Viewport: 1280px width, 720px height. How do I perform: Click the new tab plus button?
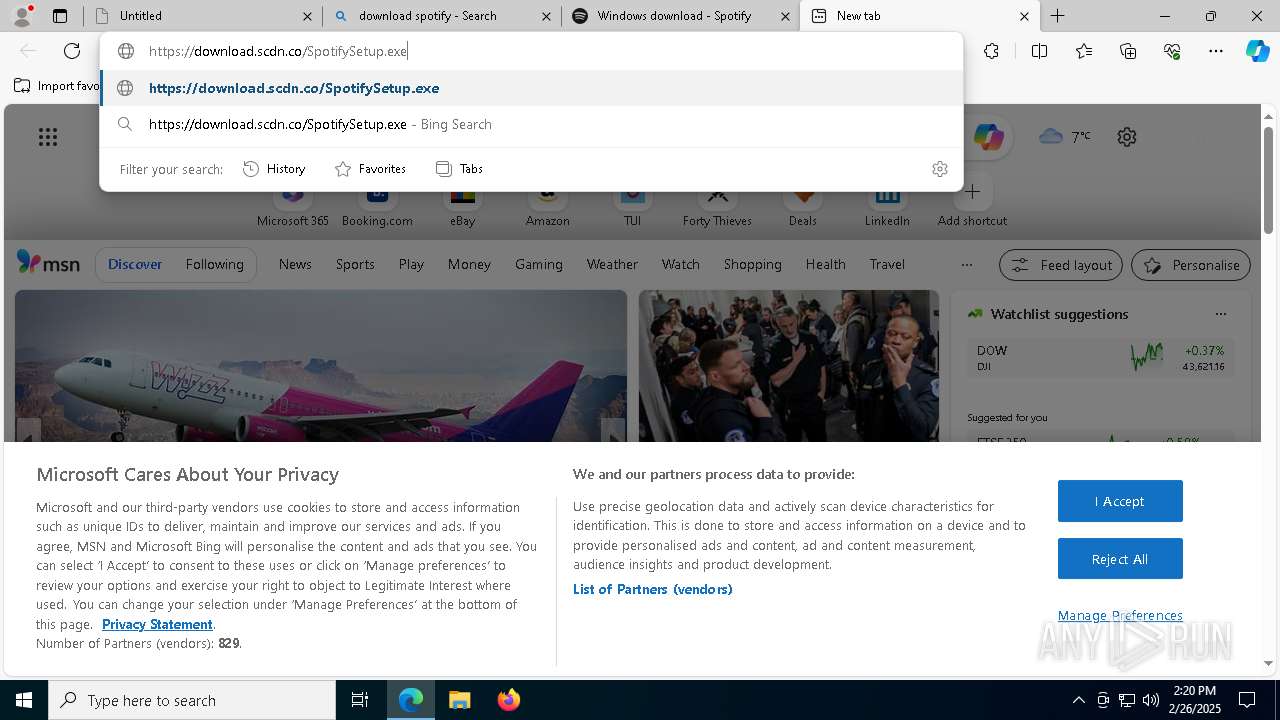(1057, 16)
